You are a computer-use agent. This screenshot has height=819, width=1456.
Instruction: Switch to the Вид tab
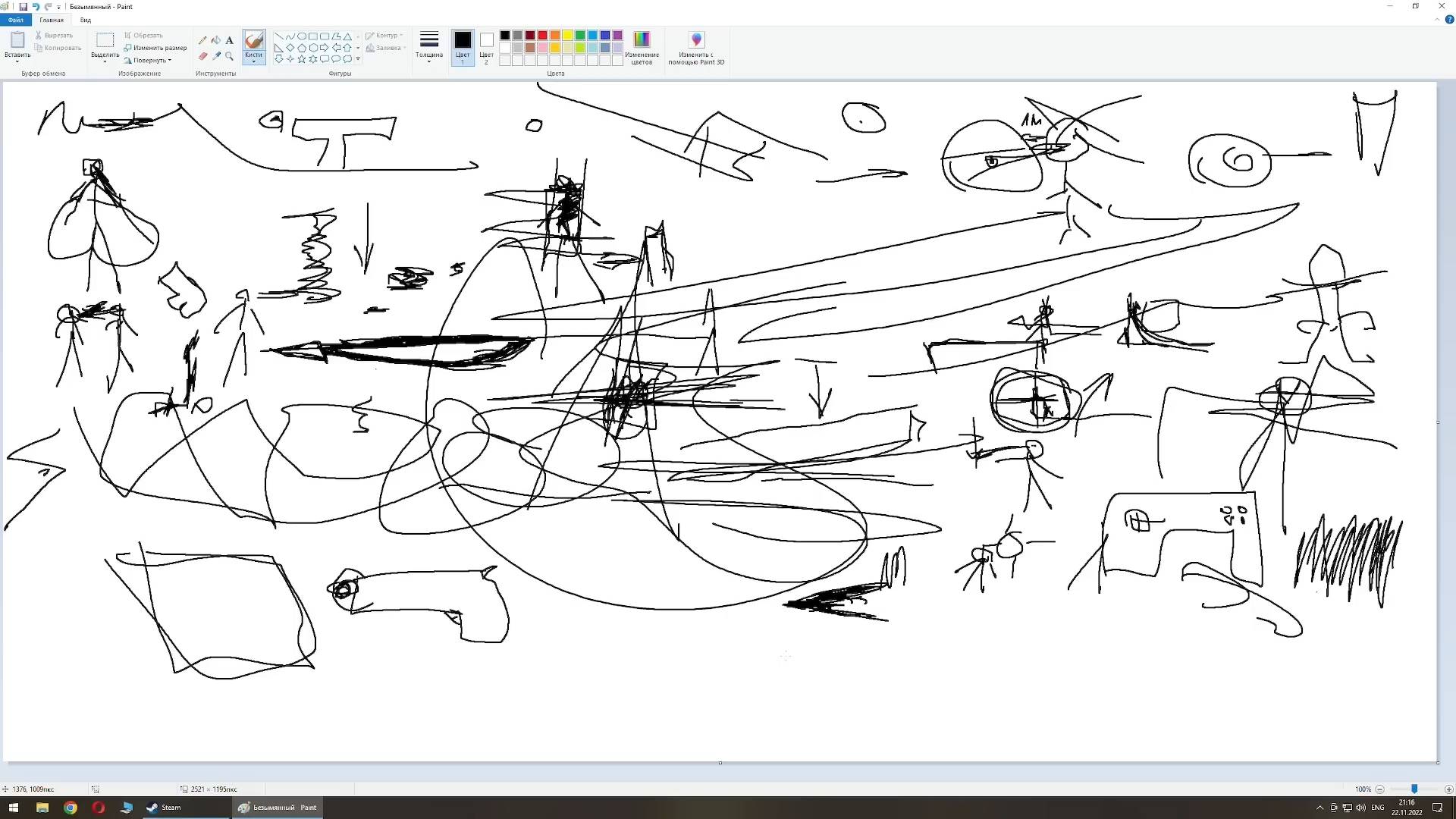[x=86, y=20]
